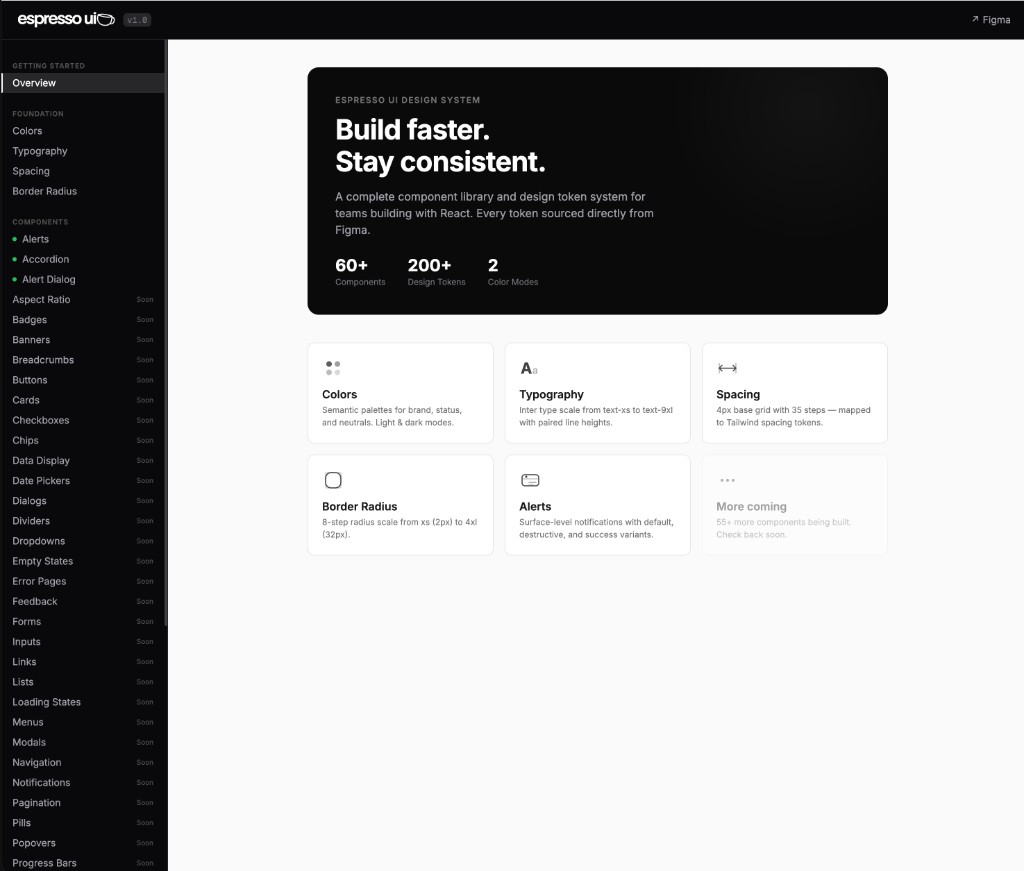Click Breadcrumbs sidebar item
The image size is (1024, 871).
pos(83,360)
